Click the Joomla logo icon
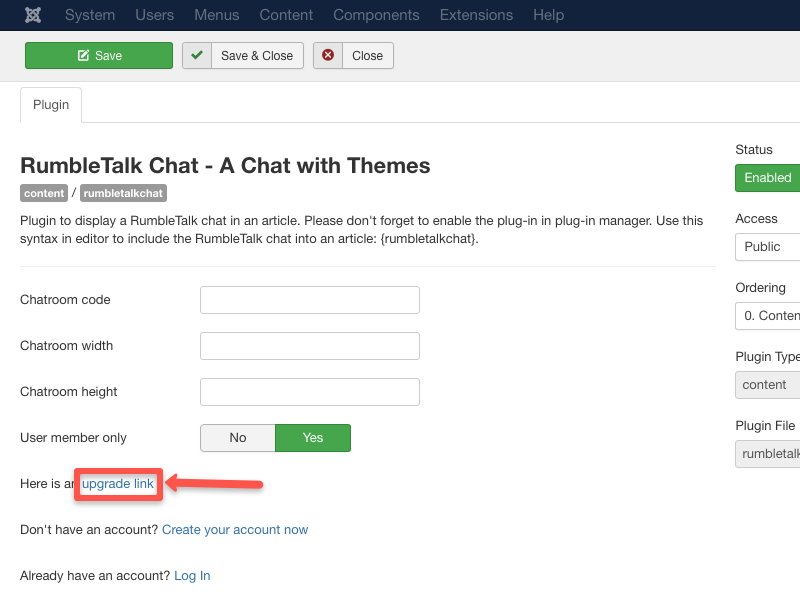This screenshot has height=600, width=800. (x=31, y=15)
